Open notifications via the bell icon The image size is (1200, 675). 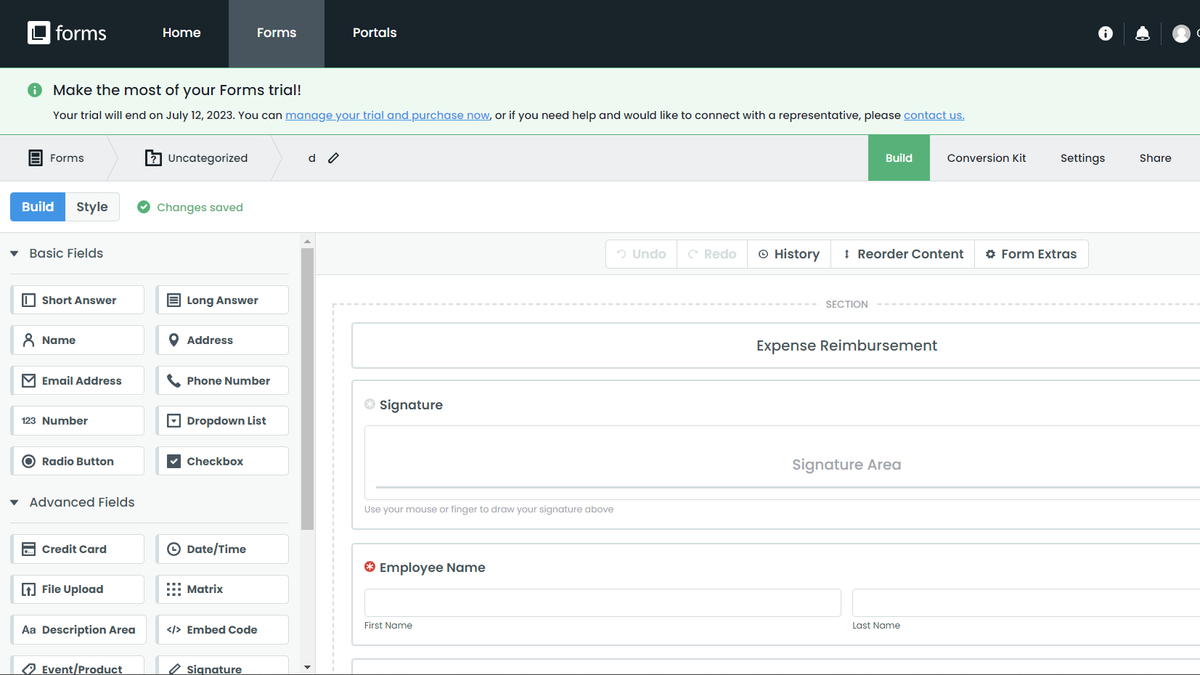coord(1142,32)
